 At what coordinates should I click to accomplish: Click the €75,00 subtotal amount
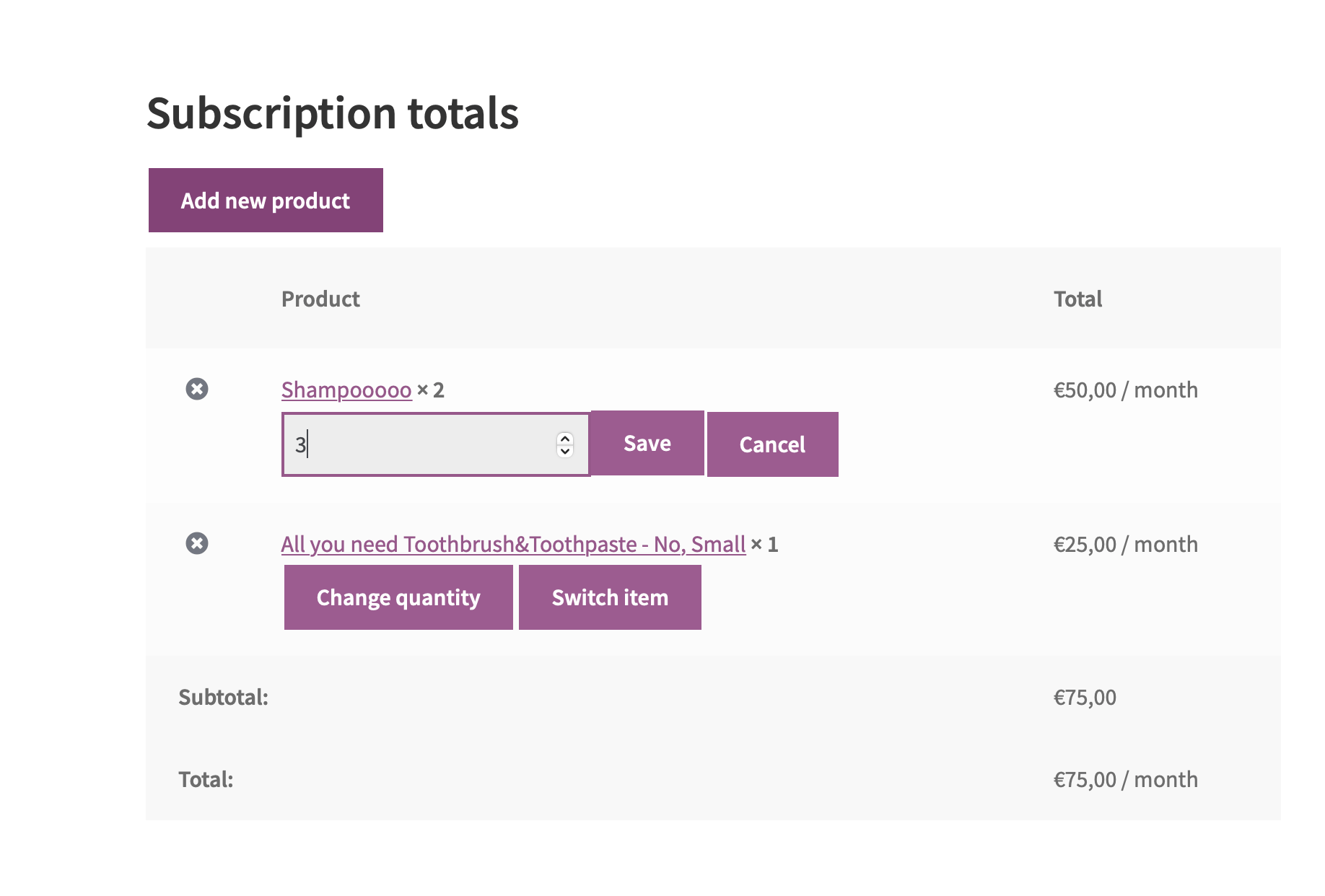coord(1084,697)
